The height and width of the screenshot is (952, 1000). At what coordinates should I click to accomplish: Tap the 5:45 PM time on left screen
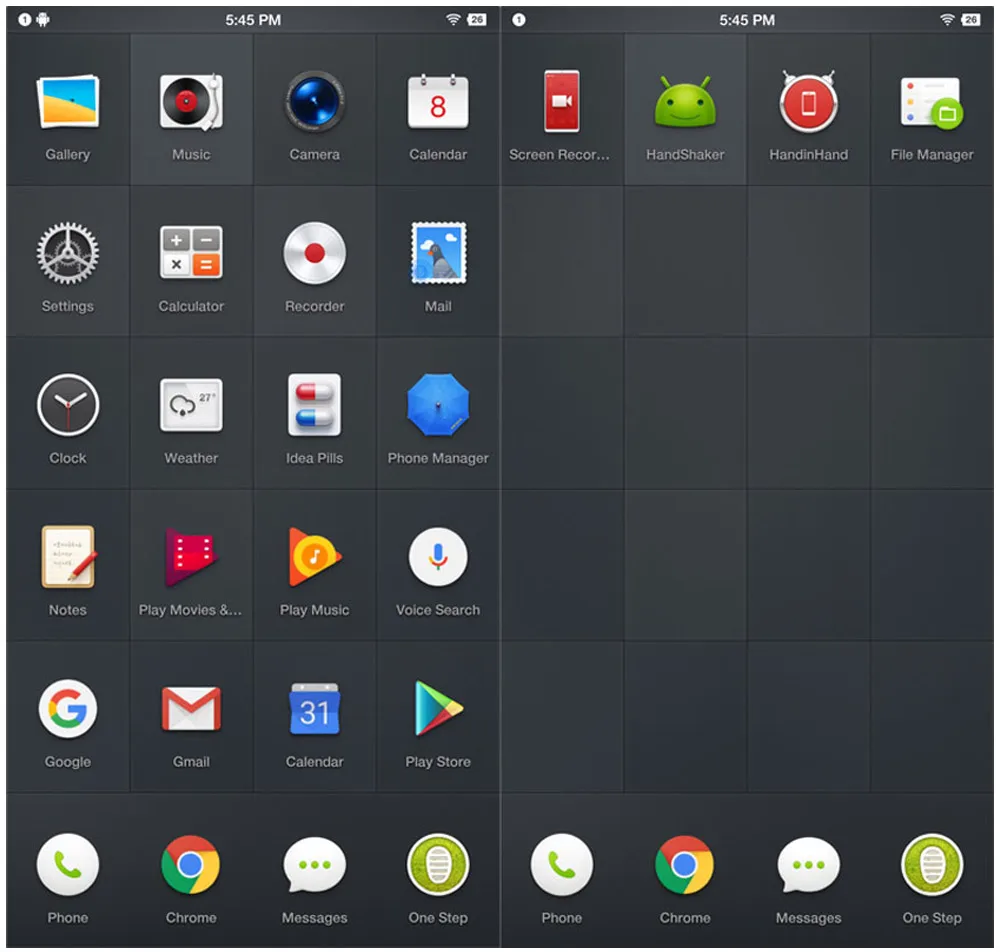[253, 20]
